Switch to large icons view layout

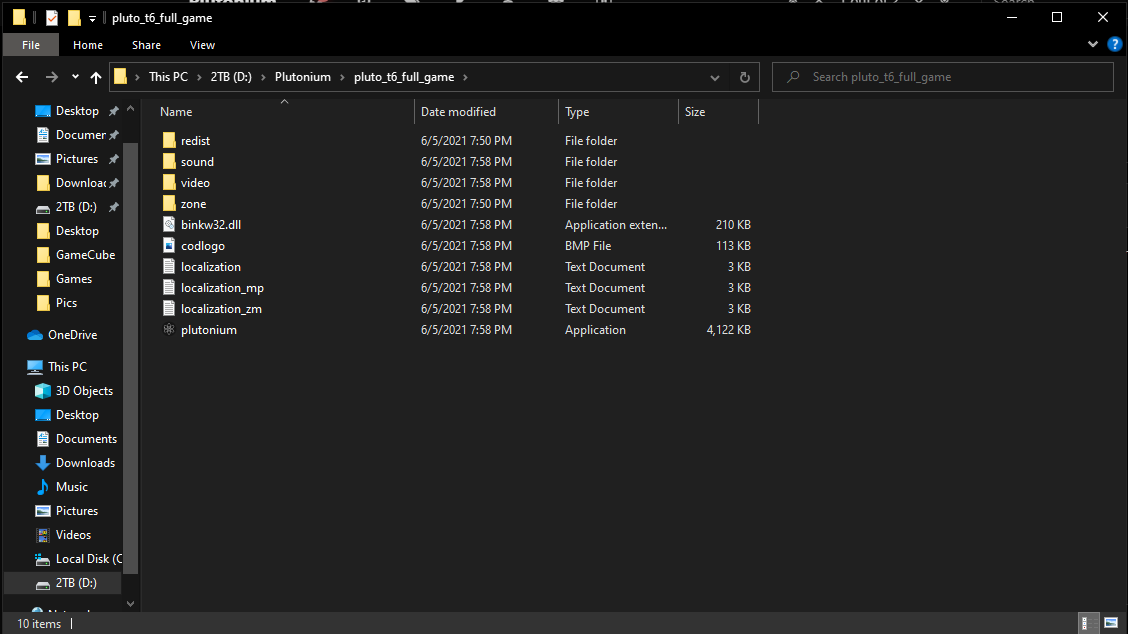coord(1111,622)
